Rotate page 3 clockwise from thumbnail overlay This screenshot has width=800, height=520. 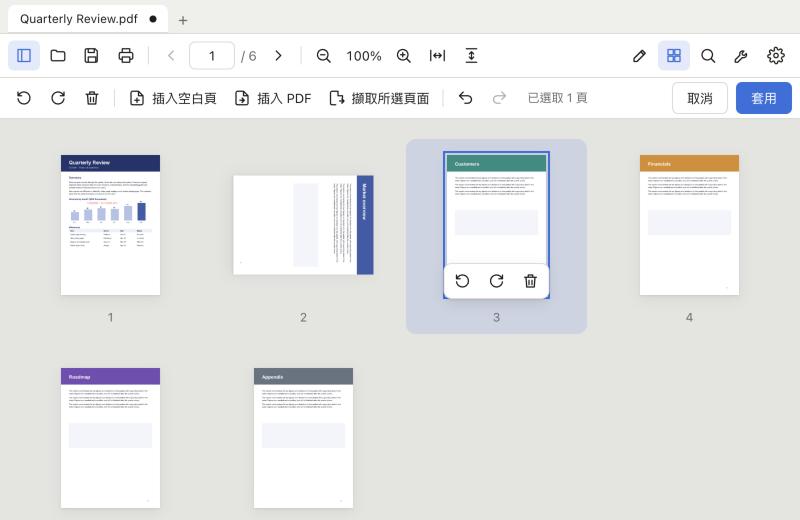tap(496, 281)
